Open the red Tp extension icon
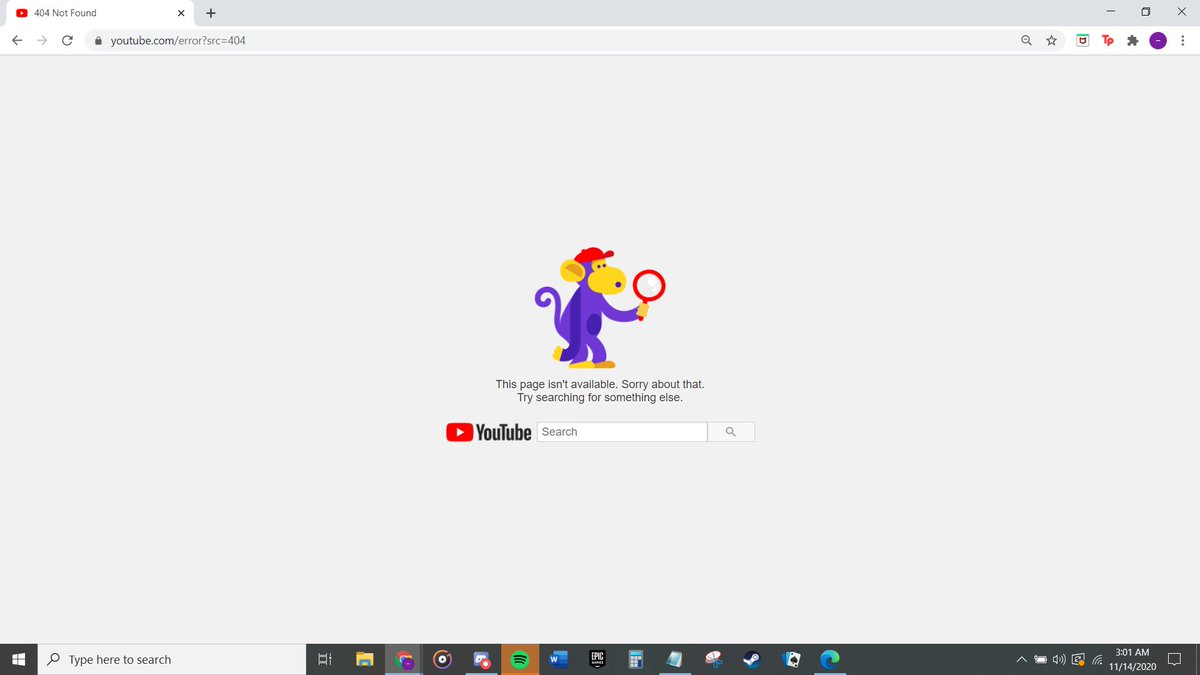 (x=1107, y=41)
